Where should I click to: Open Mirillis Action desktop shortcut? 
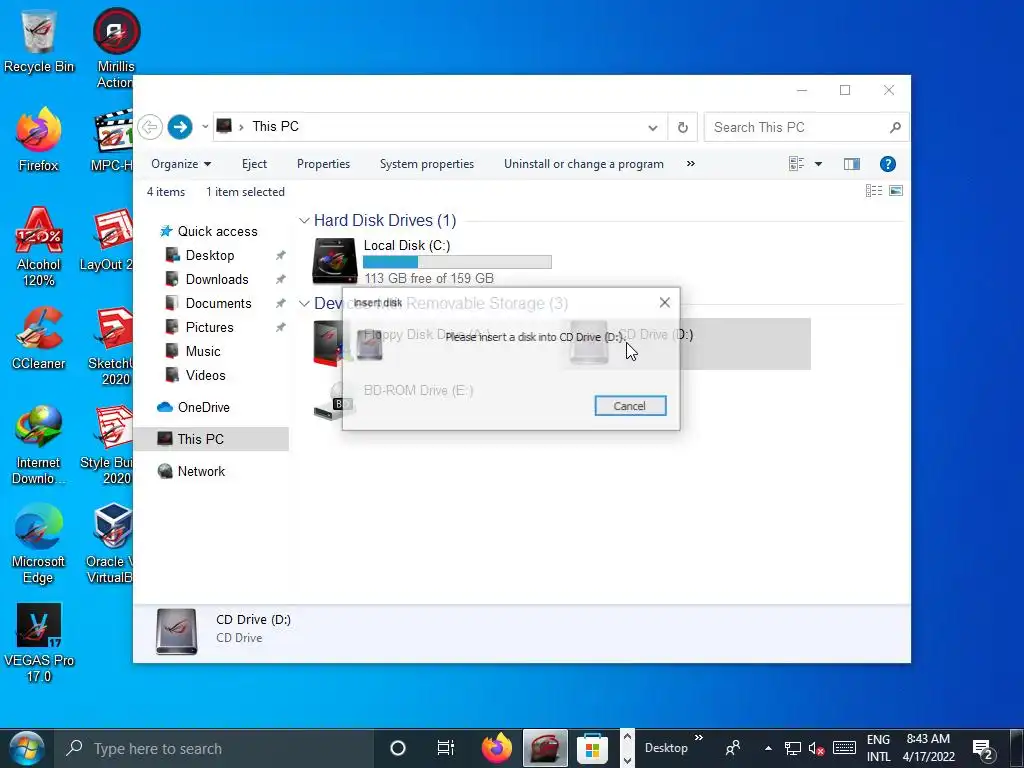116,49
